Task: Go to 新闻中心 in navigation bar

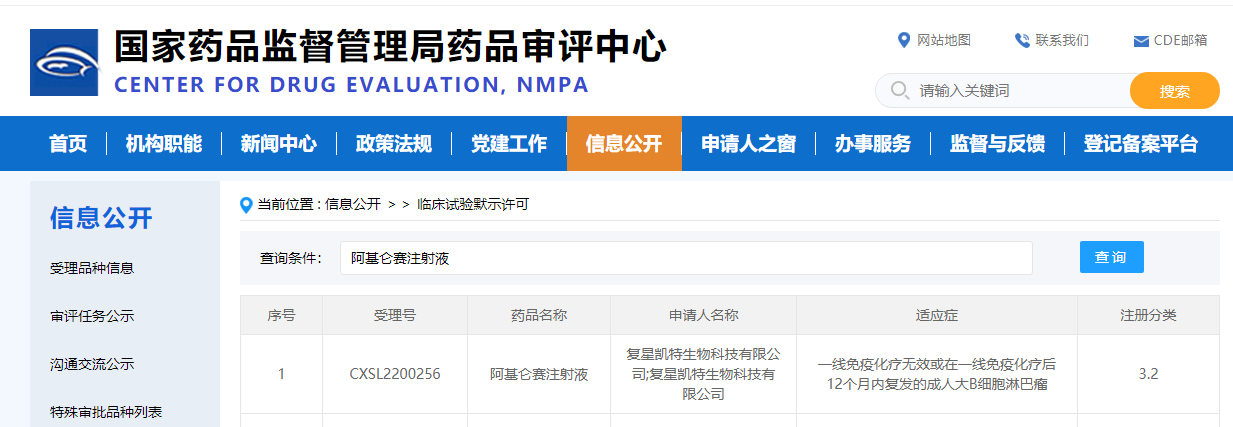Action: (278, 144)
